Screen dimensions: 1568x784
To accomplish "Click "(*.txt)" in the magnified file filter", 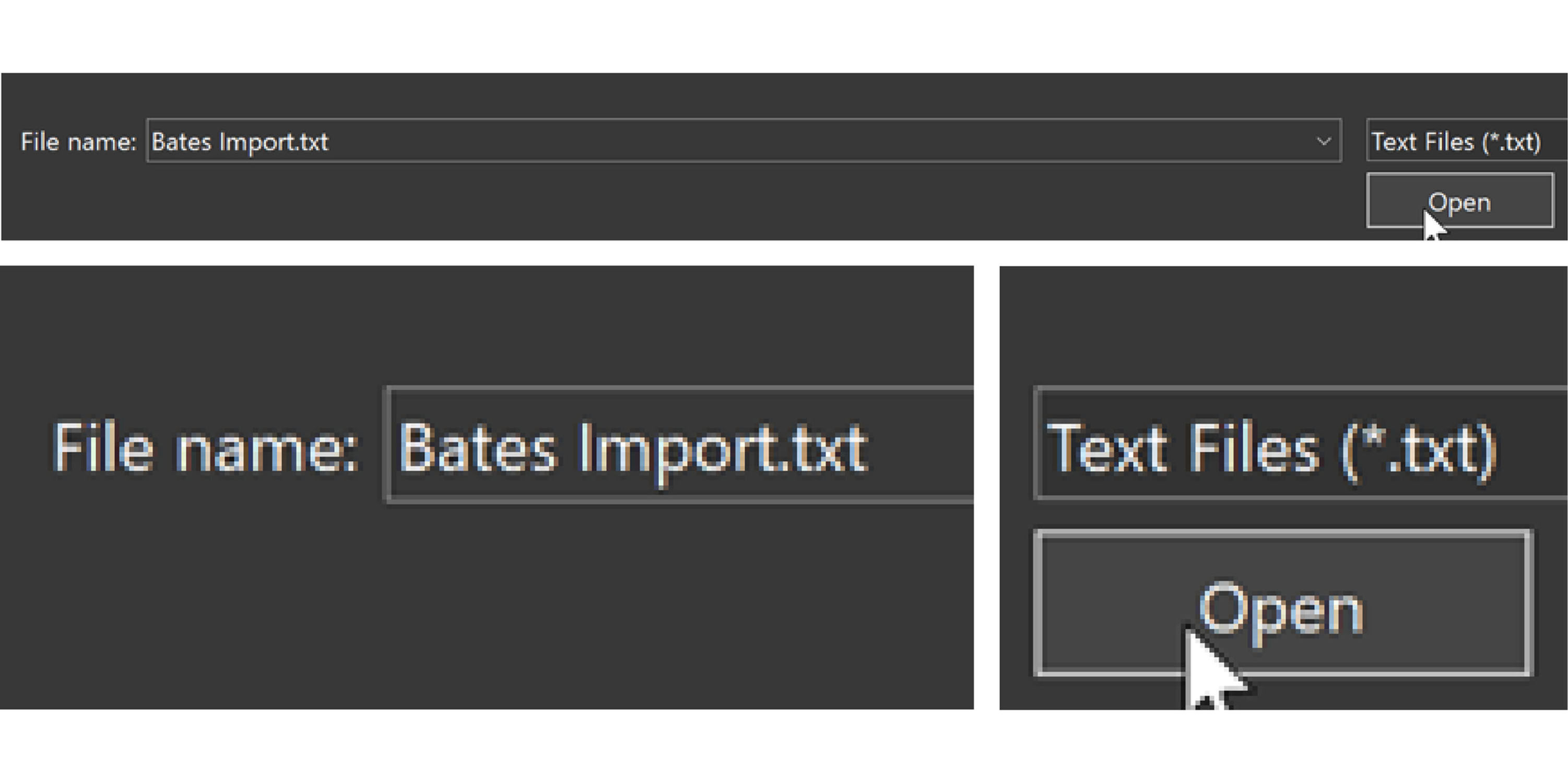I will point(1418,449).
